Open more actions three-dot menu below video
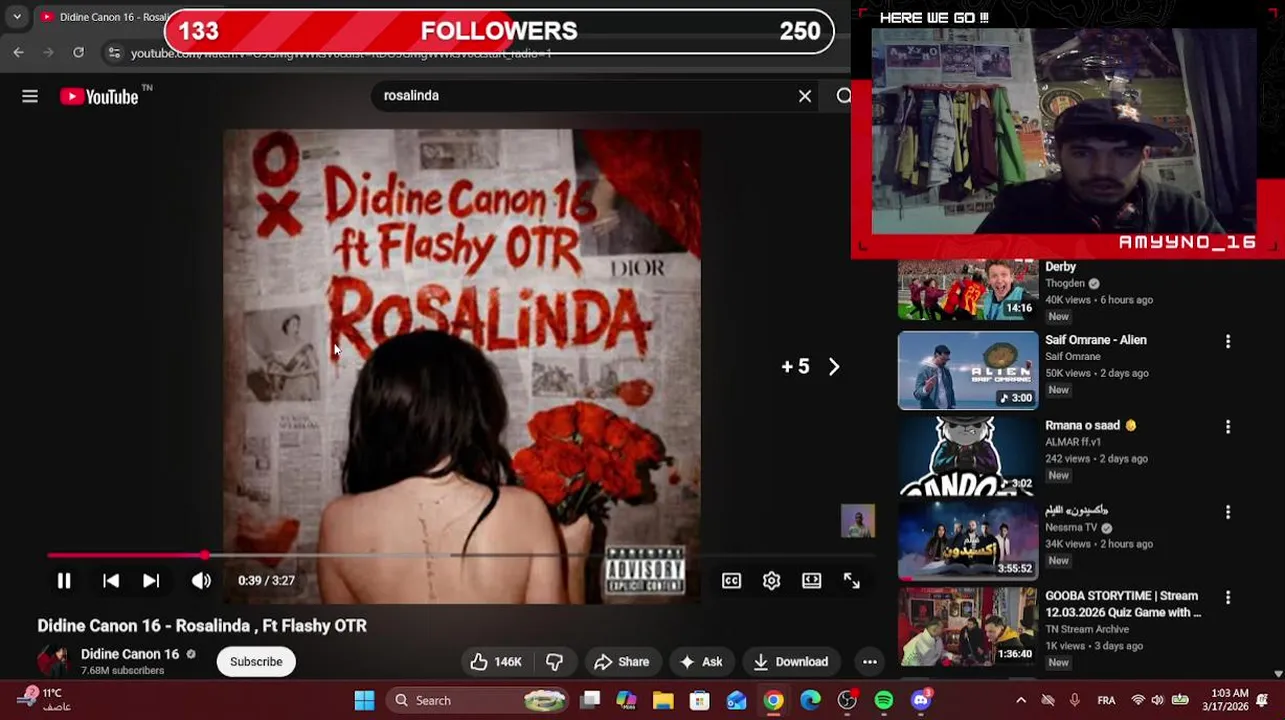The image size is (1285, 720). 870,662
